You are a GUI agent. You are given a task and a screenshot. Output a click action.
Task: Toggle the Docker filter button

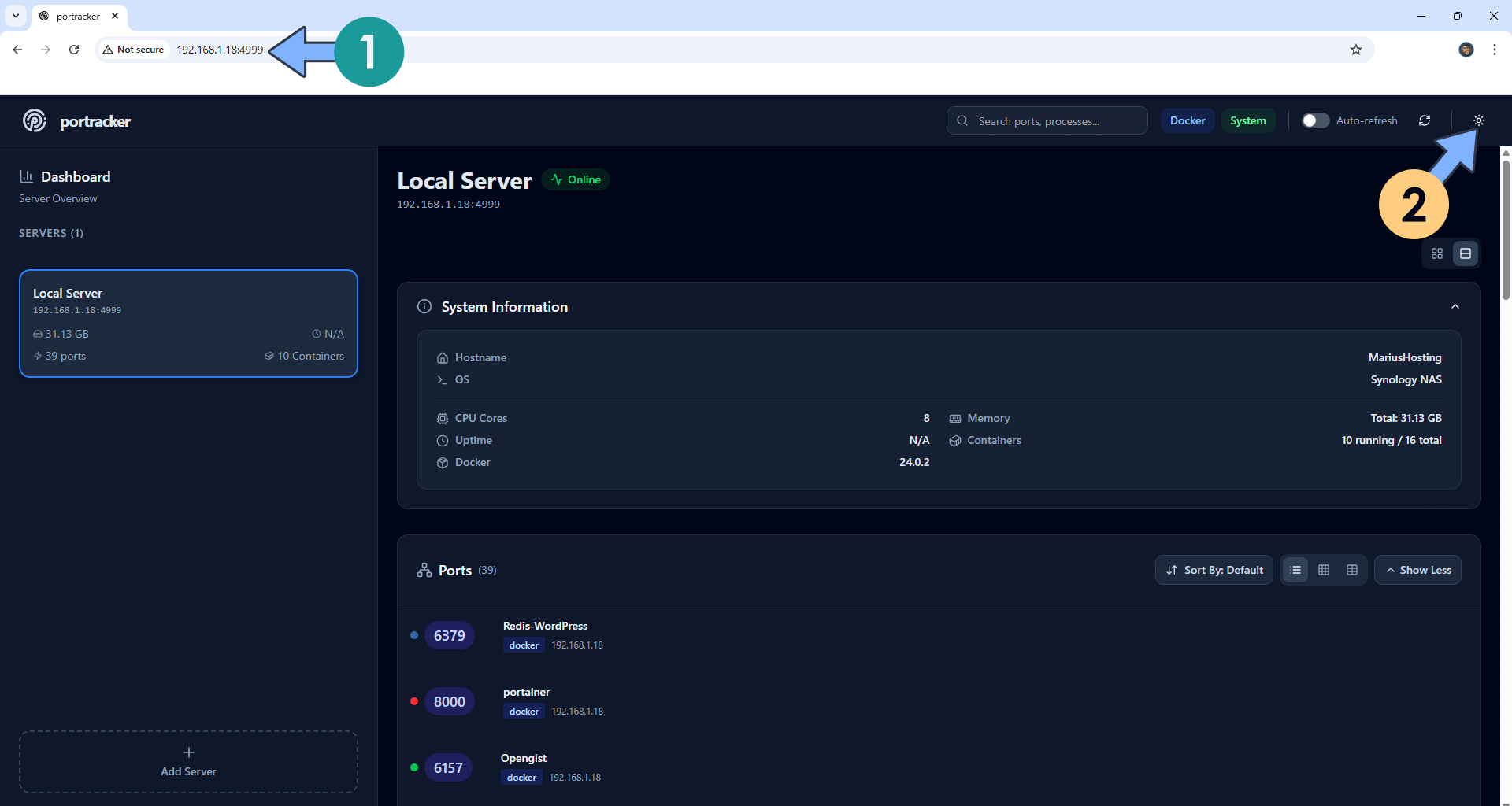[1188, 120]
